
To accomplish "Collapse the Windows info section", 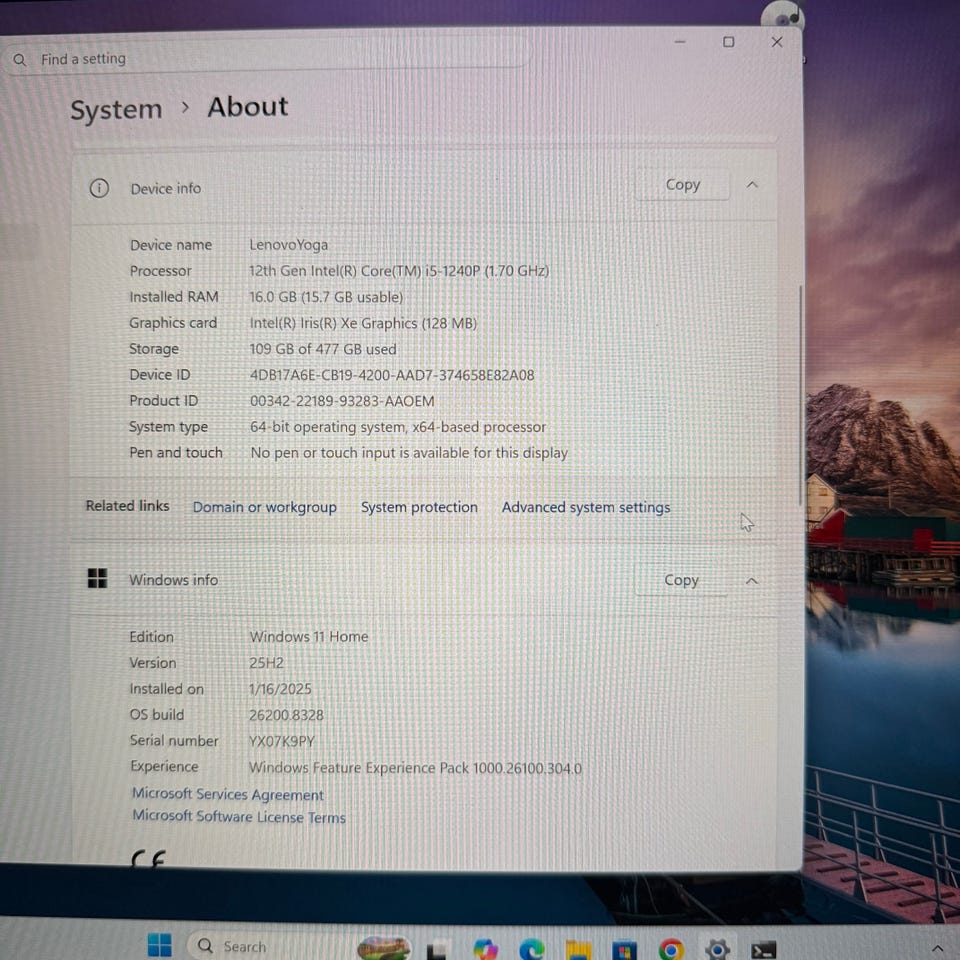I will click(752, 580).
